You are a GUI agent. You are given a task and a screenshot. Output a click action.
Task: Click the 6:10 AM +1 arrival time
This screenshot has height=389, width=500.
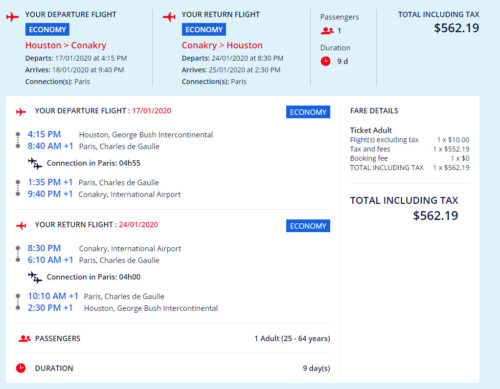pyautogui.click(x=50, y=260)
